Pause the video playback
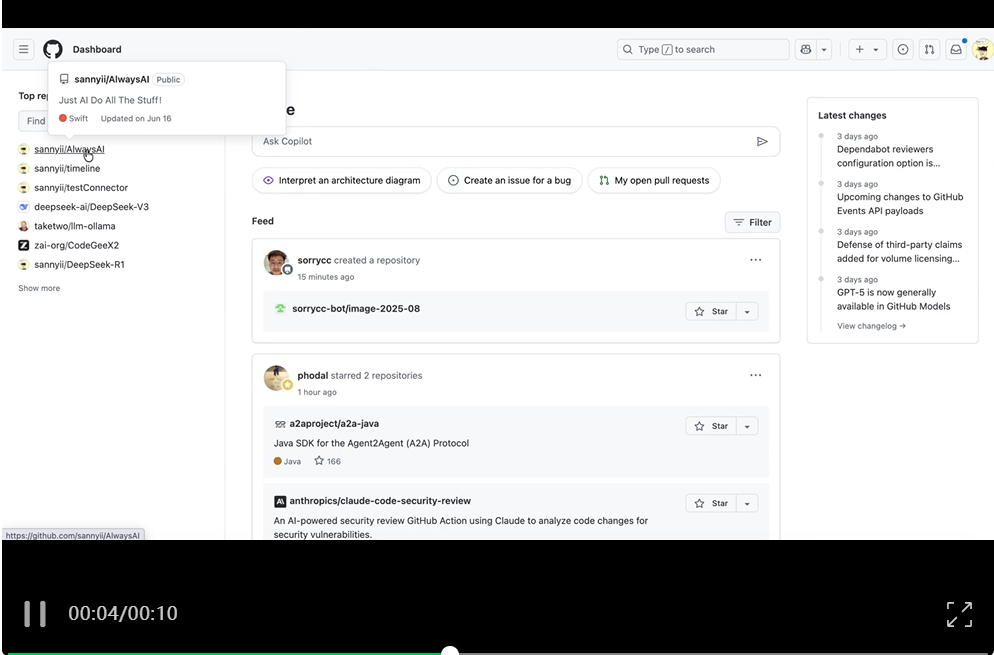Image resolution: width=994 pixels, height=655 pixels. [x=35, y=614]
